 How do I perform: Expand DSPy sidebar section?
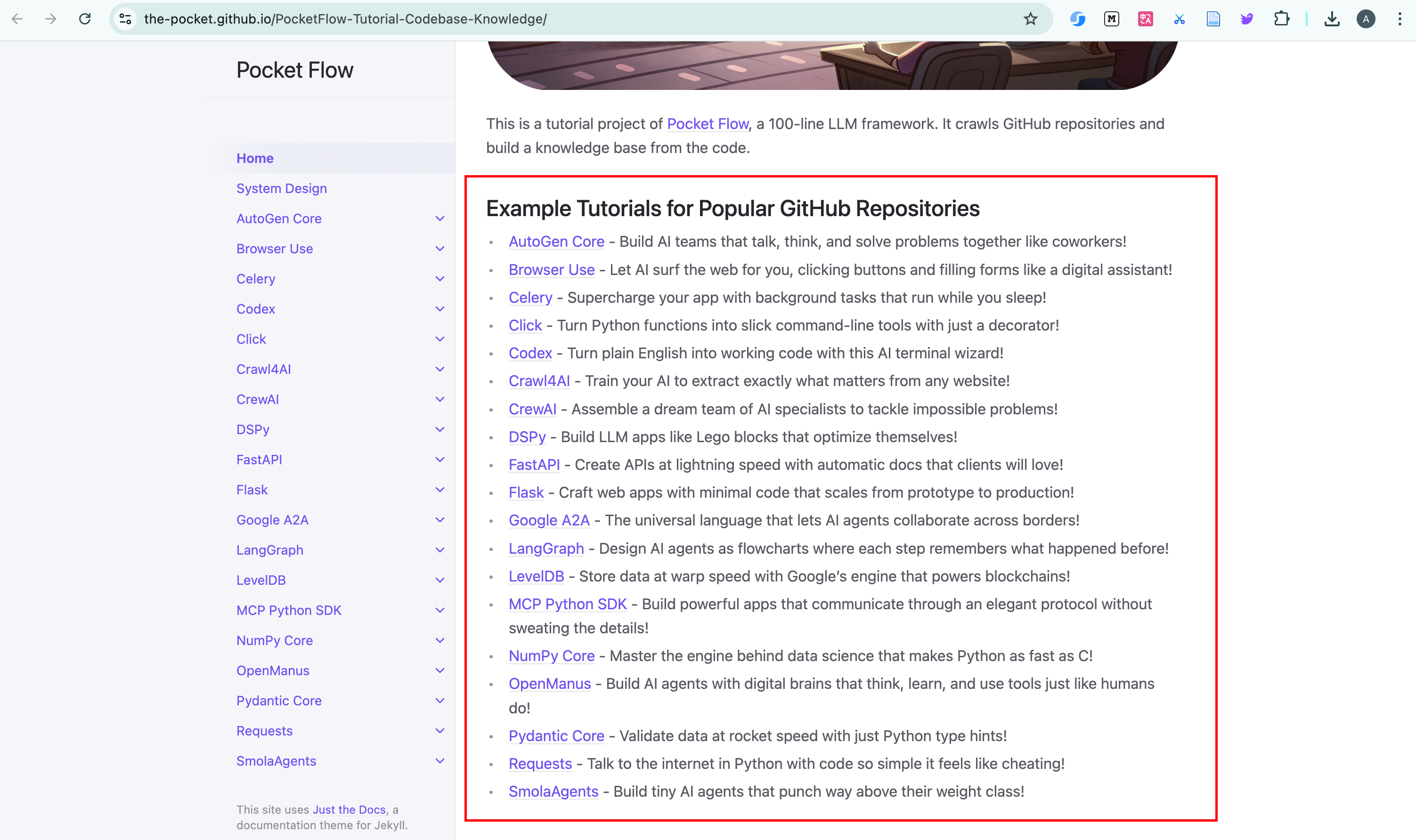[440, 429]
